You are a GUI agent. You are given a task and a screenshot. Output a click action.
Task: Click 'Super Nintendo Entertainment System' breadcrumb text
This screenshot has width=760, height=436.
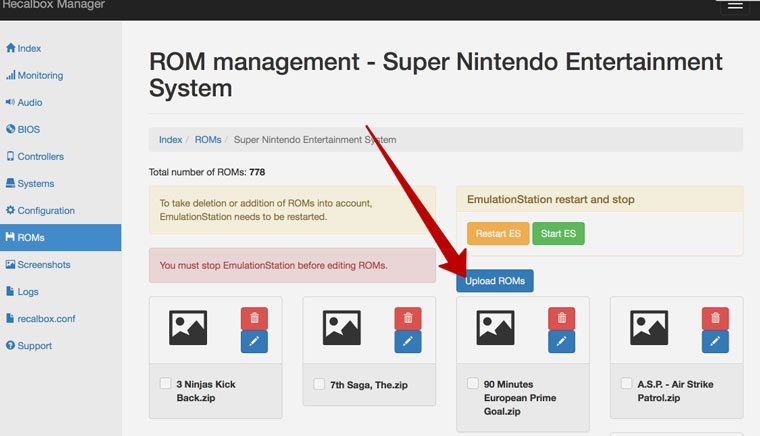pyautogui.click(x=315, y=140)
